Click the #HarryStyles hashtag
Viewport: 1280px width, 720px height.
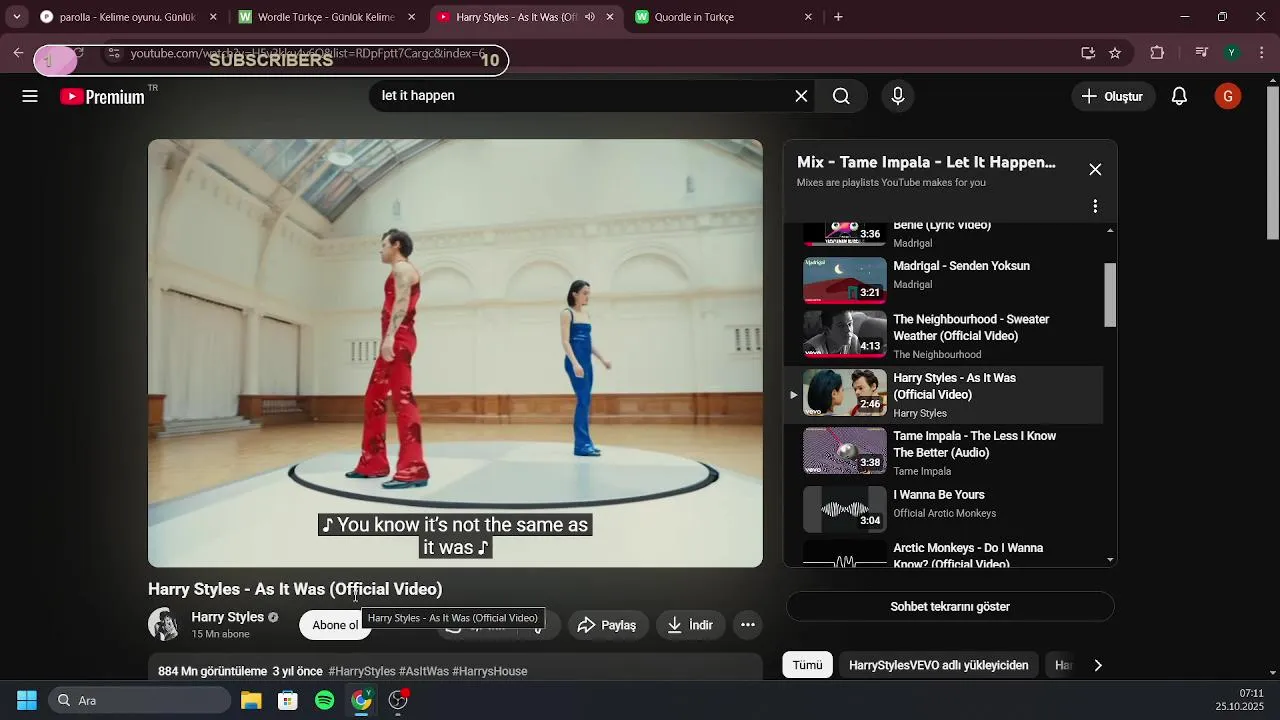[362, 671]
